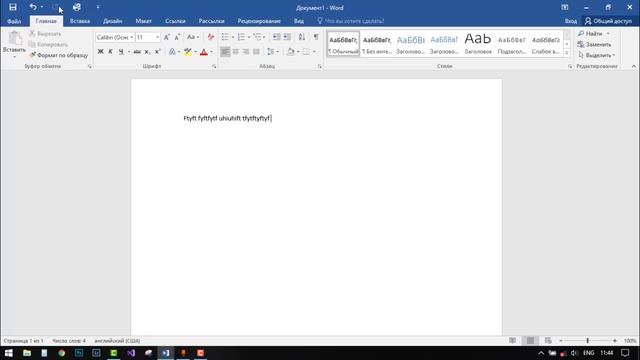Click the Вход sign-in link
Image resolution: width=640 pixels, height=360 pixels.
coord(571,21)
